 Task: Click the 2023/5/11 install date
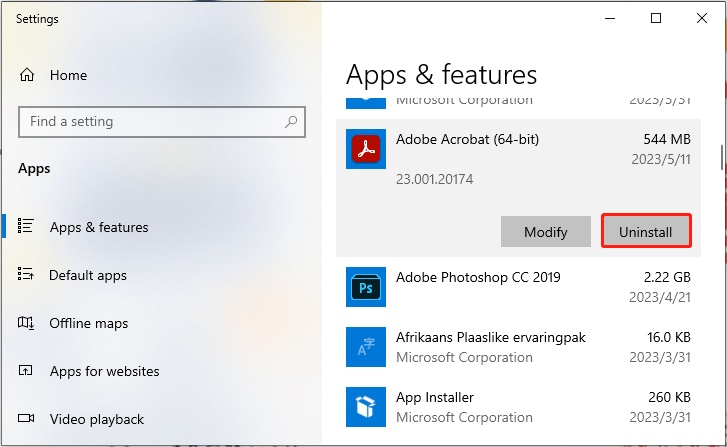click(661, 159)
